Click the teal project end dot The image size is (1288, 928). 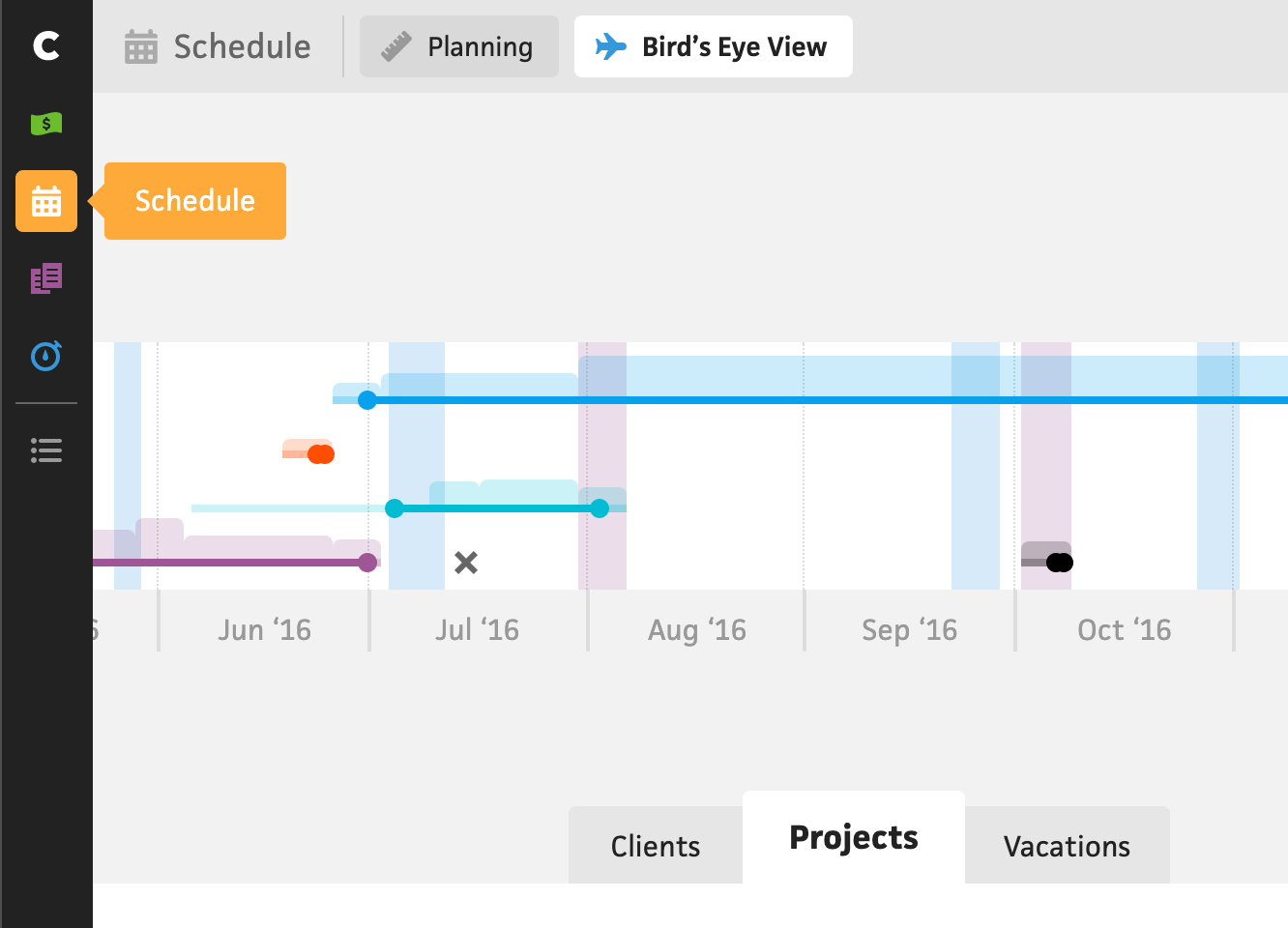(600, 508)
